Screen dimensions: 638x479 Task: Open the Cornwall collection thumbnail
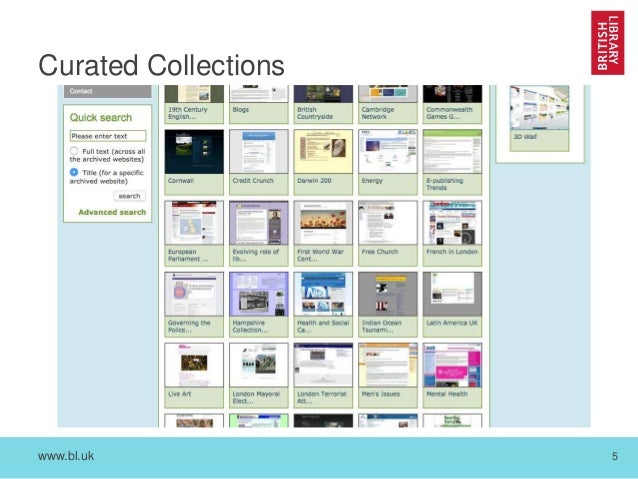click(194, 152)
